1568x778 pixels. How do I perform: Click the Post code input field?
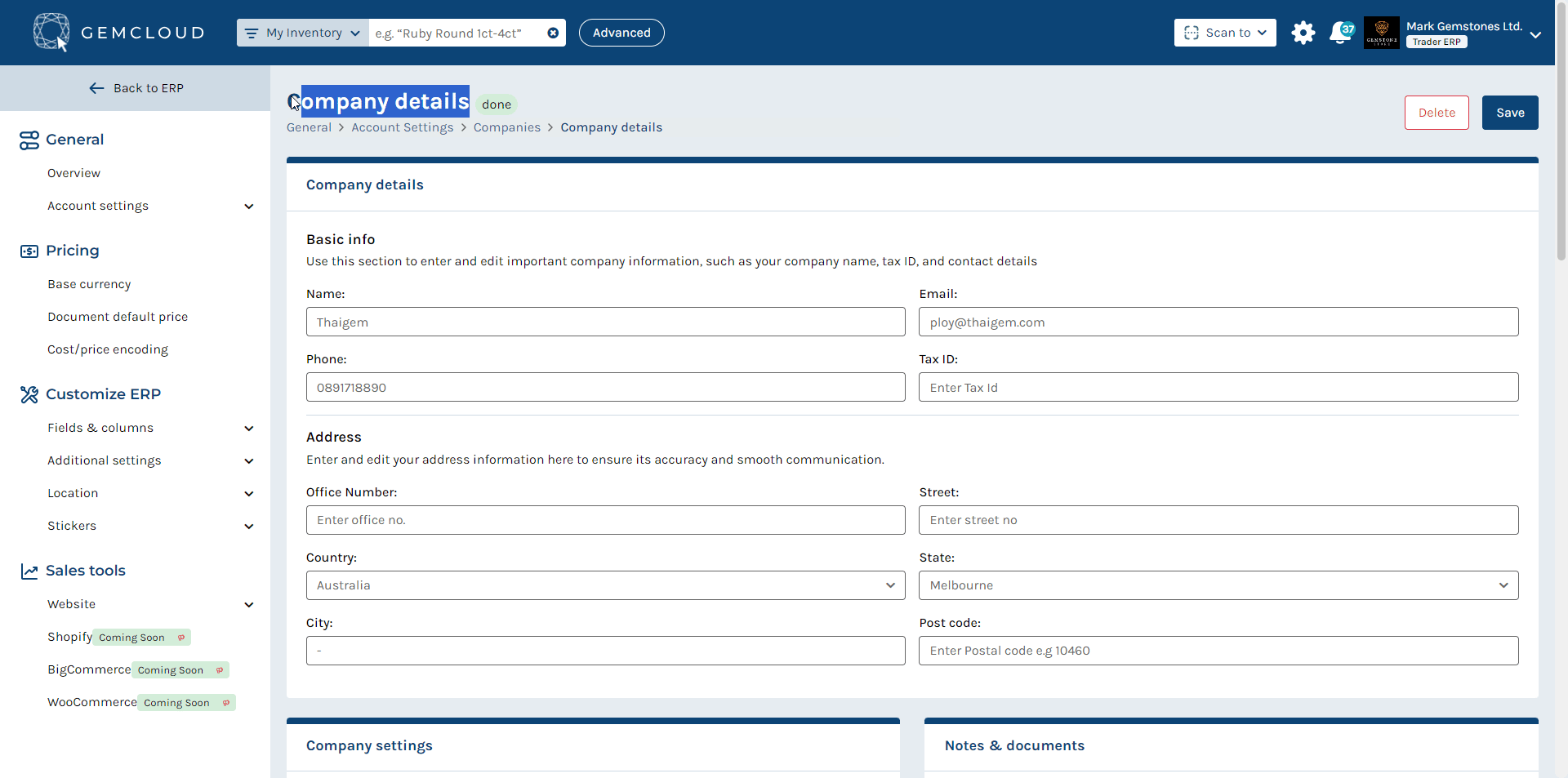click(x=1218, y=651)
